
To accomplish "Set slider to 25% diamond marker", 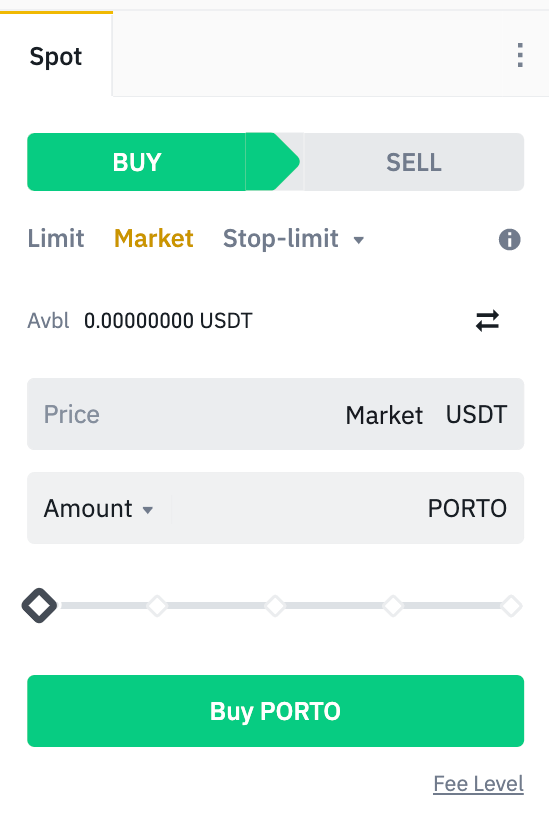I will pyautogui.click(x=157, y=606).
